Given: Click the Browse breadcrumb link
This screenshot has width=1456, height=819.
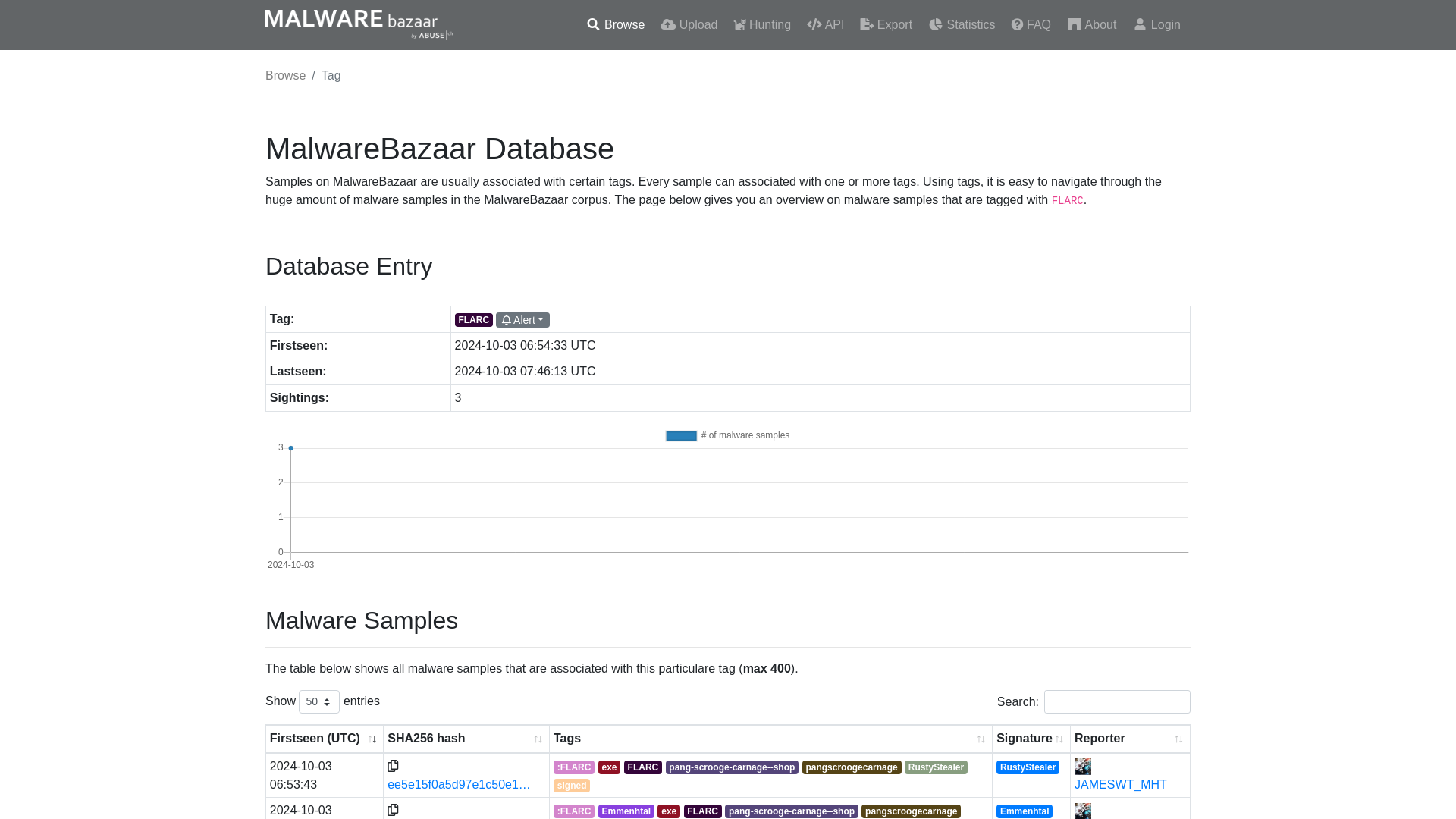Looking at the screenshot, I should coord(285,76).
